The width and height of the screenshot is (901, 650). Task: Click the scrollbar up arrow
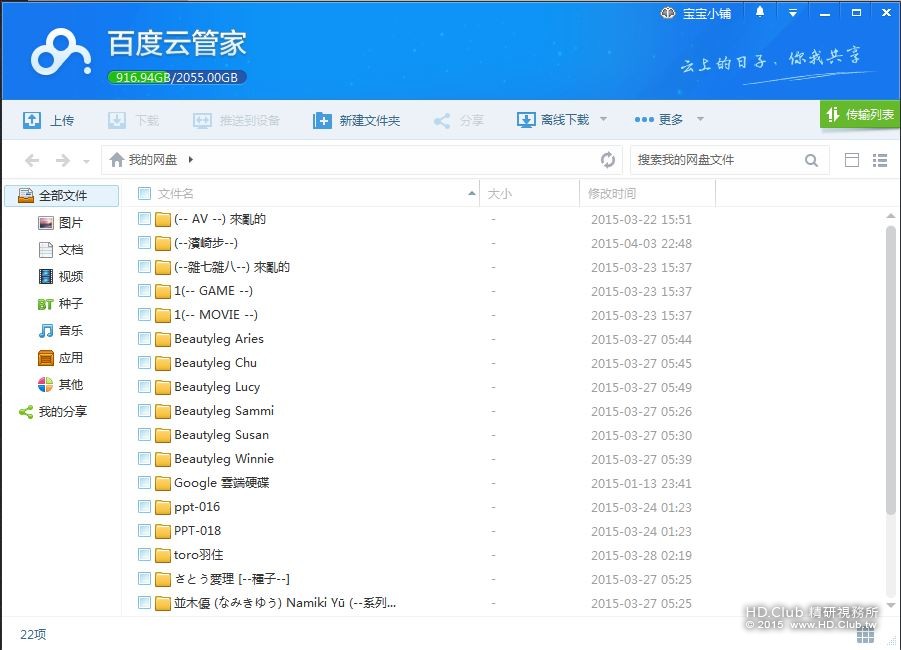coord(891,216)
